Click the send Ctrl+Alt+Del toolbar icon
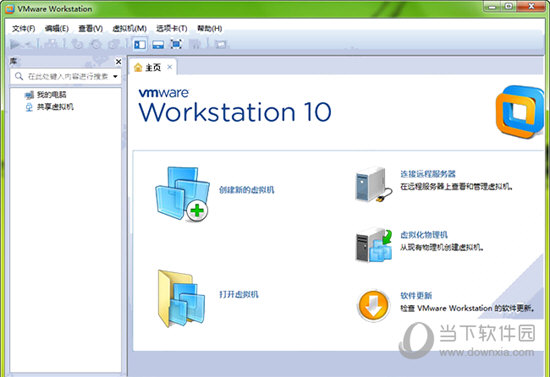550x377 pixels. point(52,44)
